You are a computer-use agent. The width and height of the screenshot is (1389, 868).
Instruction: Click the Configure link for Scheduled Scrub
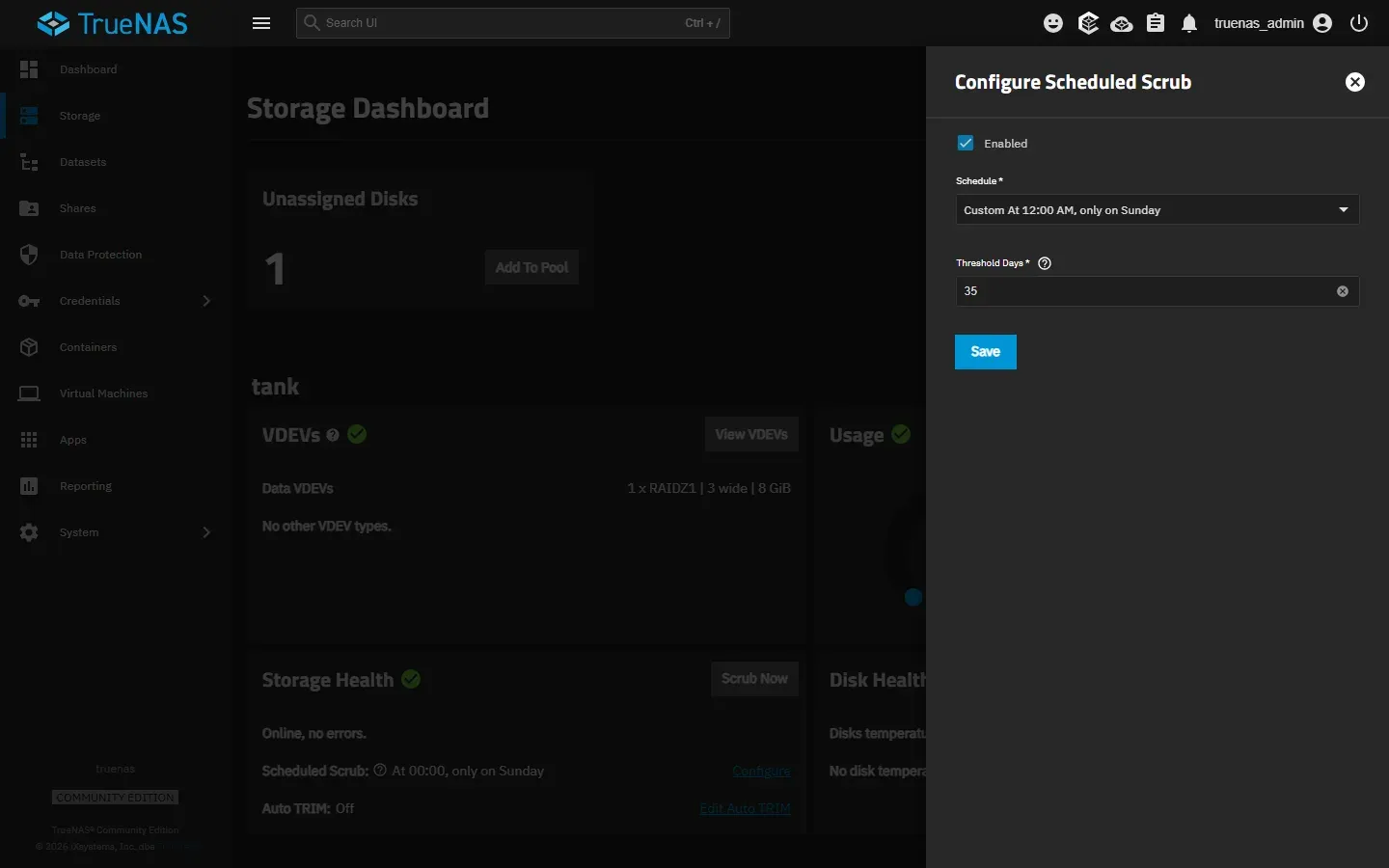coord(761,771)
